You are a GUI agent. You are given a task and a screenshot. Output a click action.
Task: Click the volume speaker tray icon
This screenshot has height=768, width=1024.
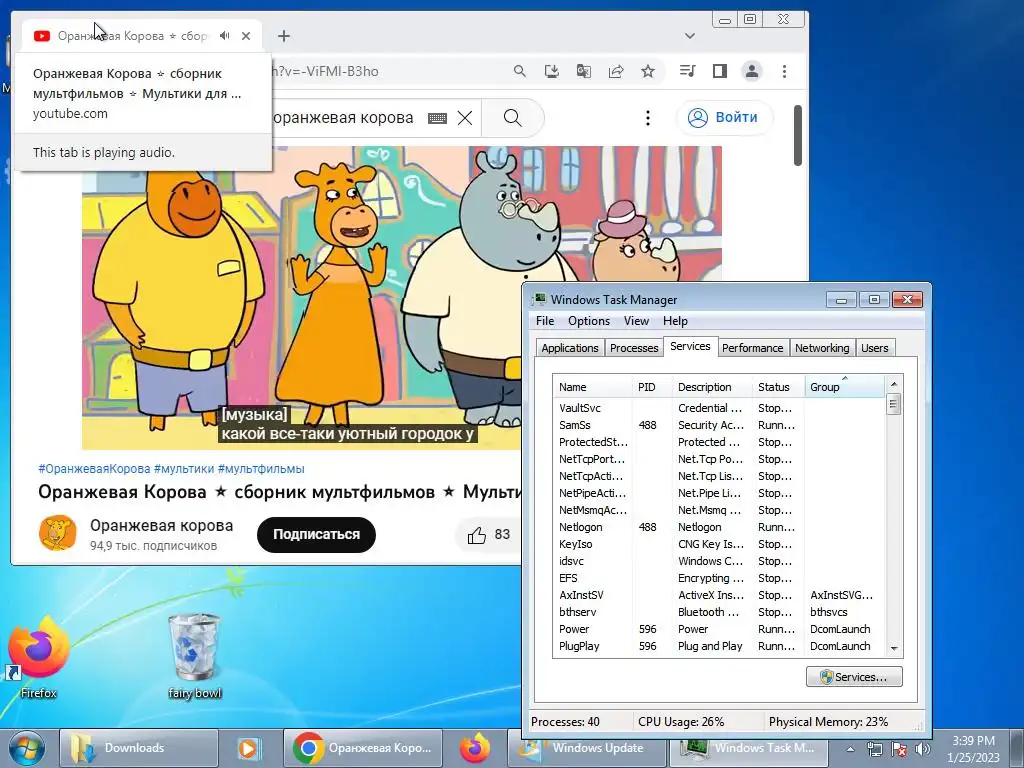[x=923, y=749]
